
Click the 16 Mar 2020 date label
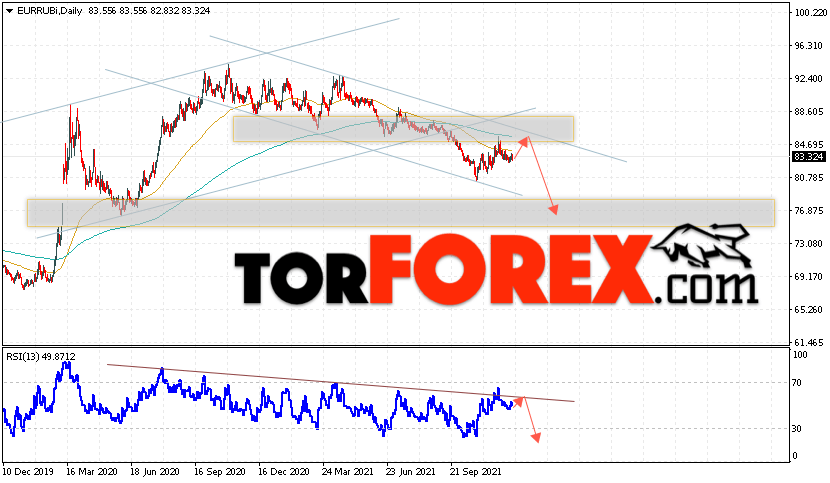(x=92, y=471)
